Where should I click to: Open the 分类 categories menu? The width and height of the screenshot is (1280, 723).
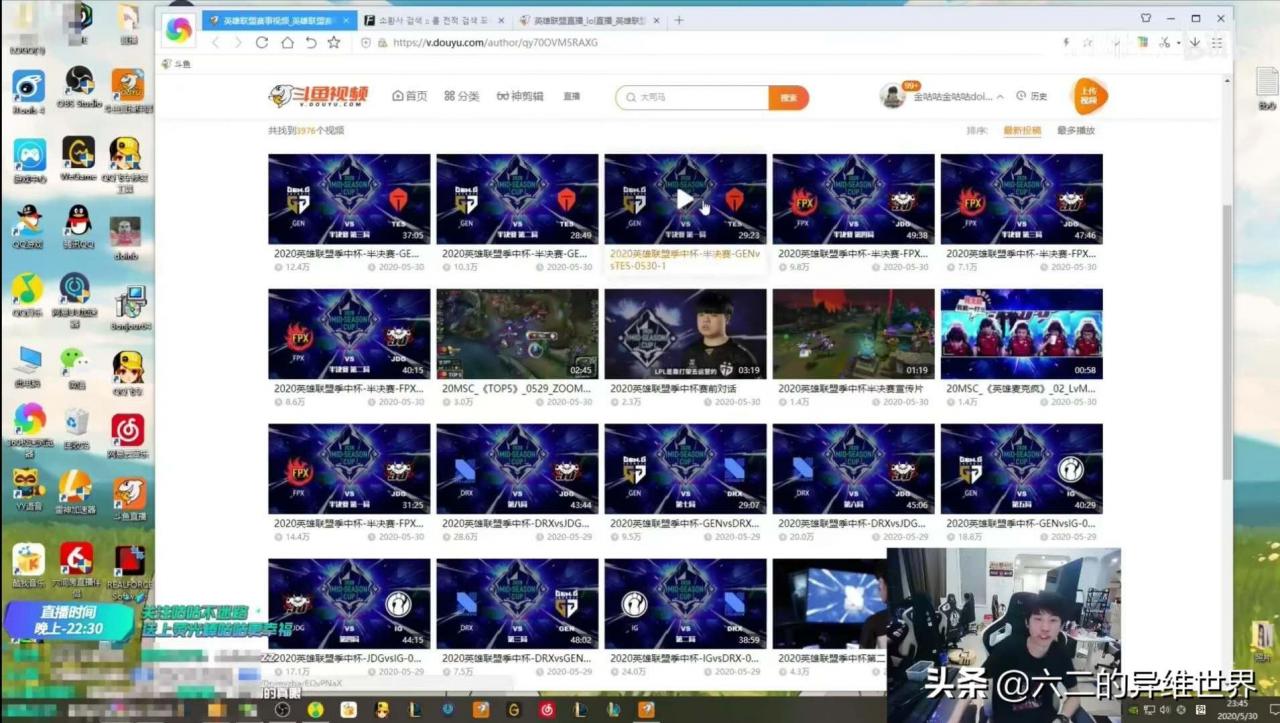point(462,96)
